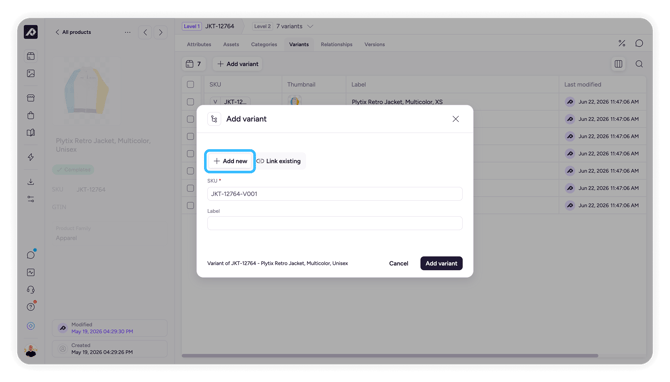The image size is (670, 382).
Task: Open the column settings icon
Action: pos(618,64)
